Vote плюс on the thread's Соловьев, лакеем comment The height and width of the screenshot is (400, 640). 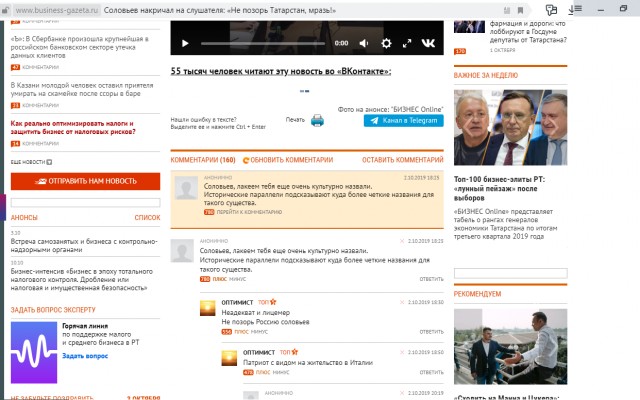220,279
